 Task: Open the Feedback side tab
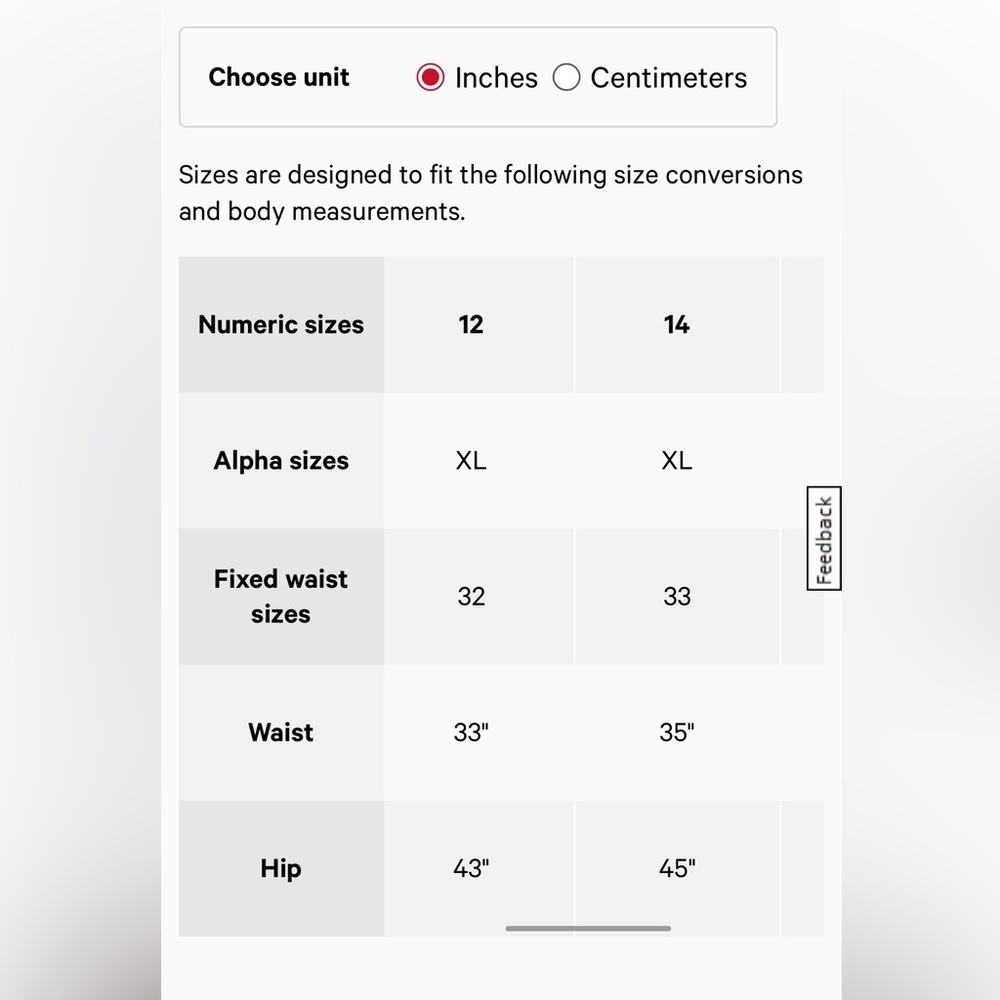(x=824, y=538)
